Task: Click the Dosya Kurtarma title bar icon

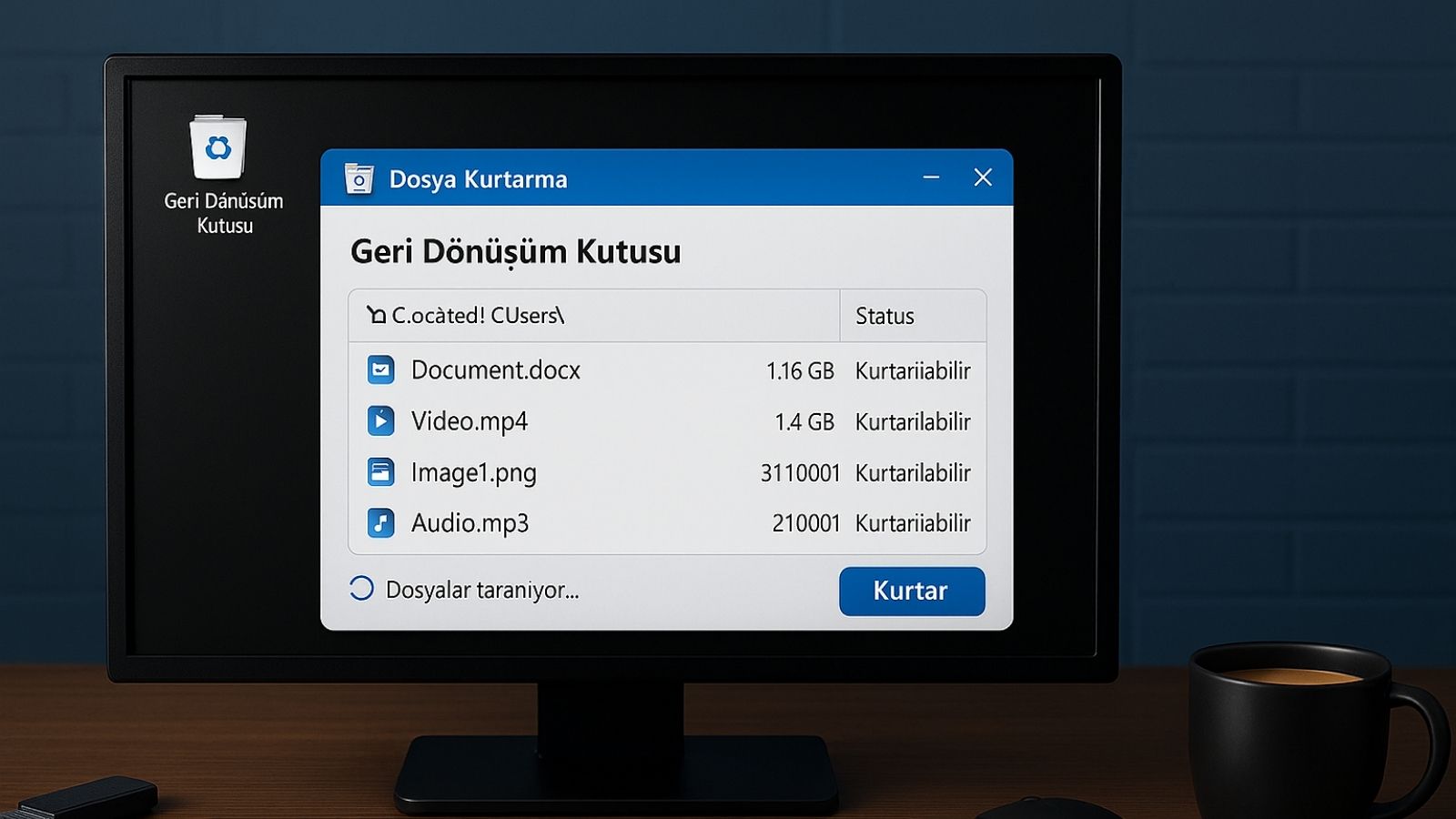Action: pyautogui.click(x=359, y=179)
